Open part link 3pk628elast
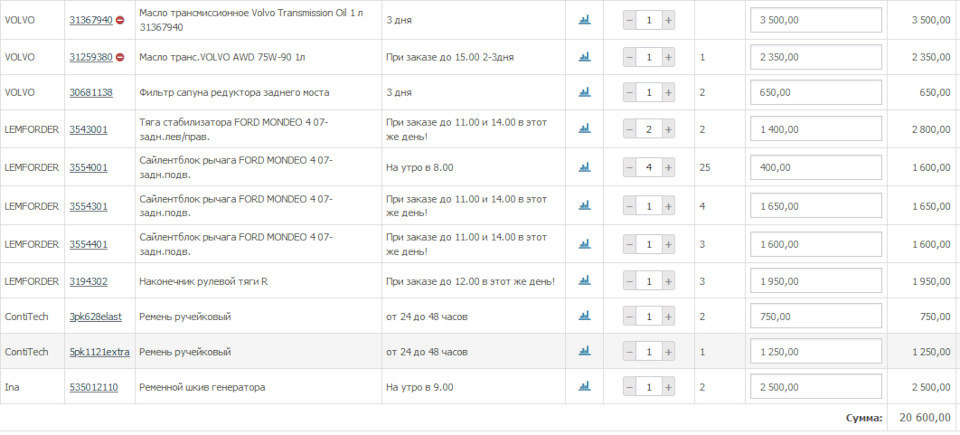This screenshot has width=960, height=435. point(96,316)
